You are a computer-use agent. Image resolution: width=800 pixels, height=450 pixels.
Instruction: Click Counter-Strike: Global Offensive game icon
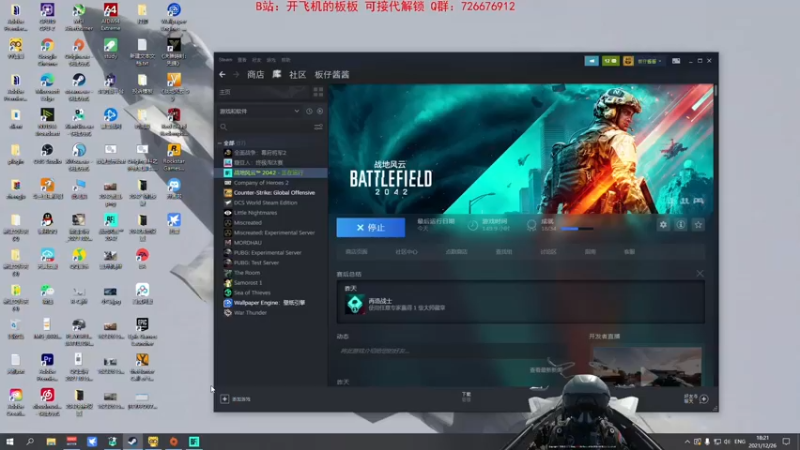click(228, 193)
